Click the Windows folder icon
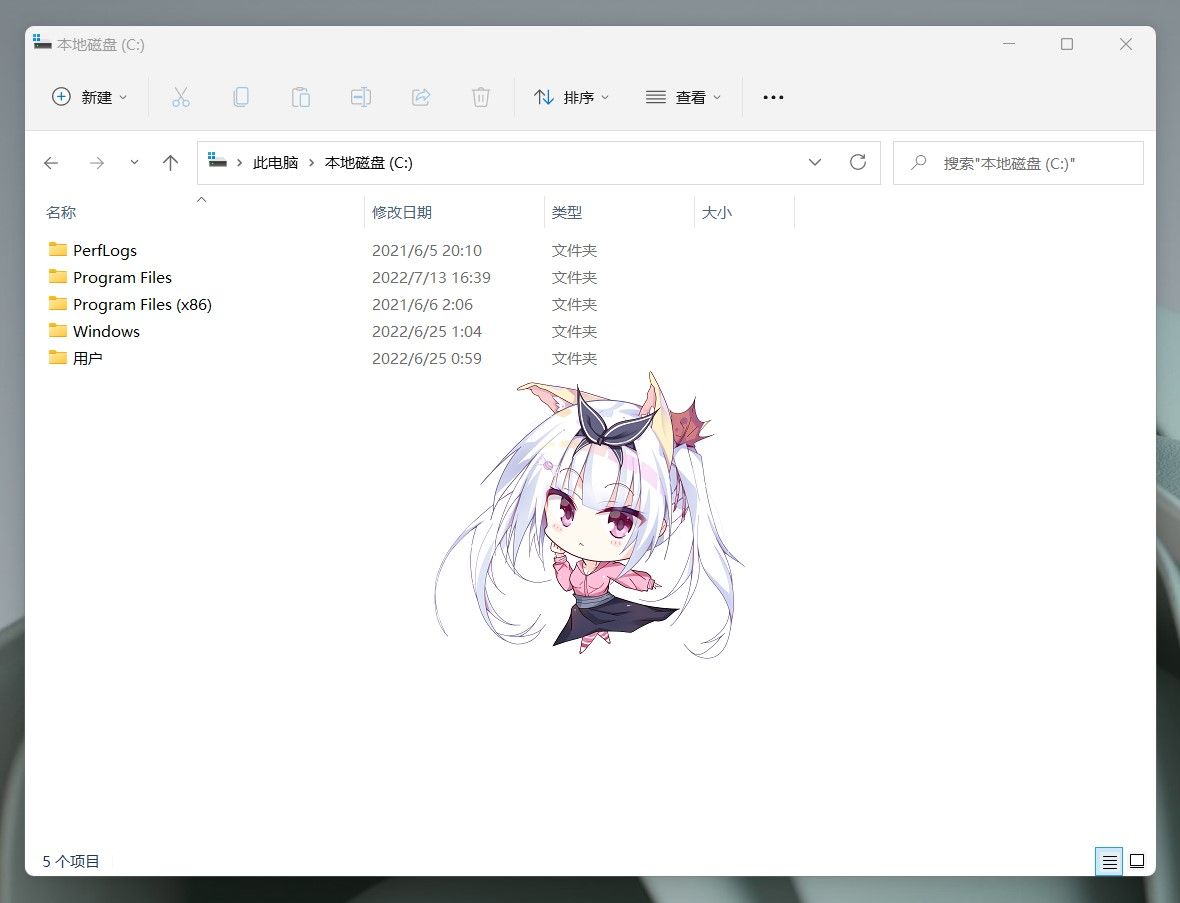Image resolution: width=1180 pixels, height=903 pixels. [x=58, y=330]
